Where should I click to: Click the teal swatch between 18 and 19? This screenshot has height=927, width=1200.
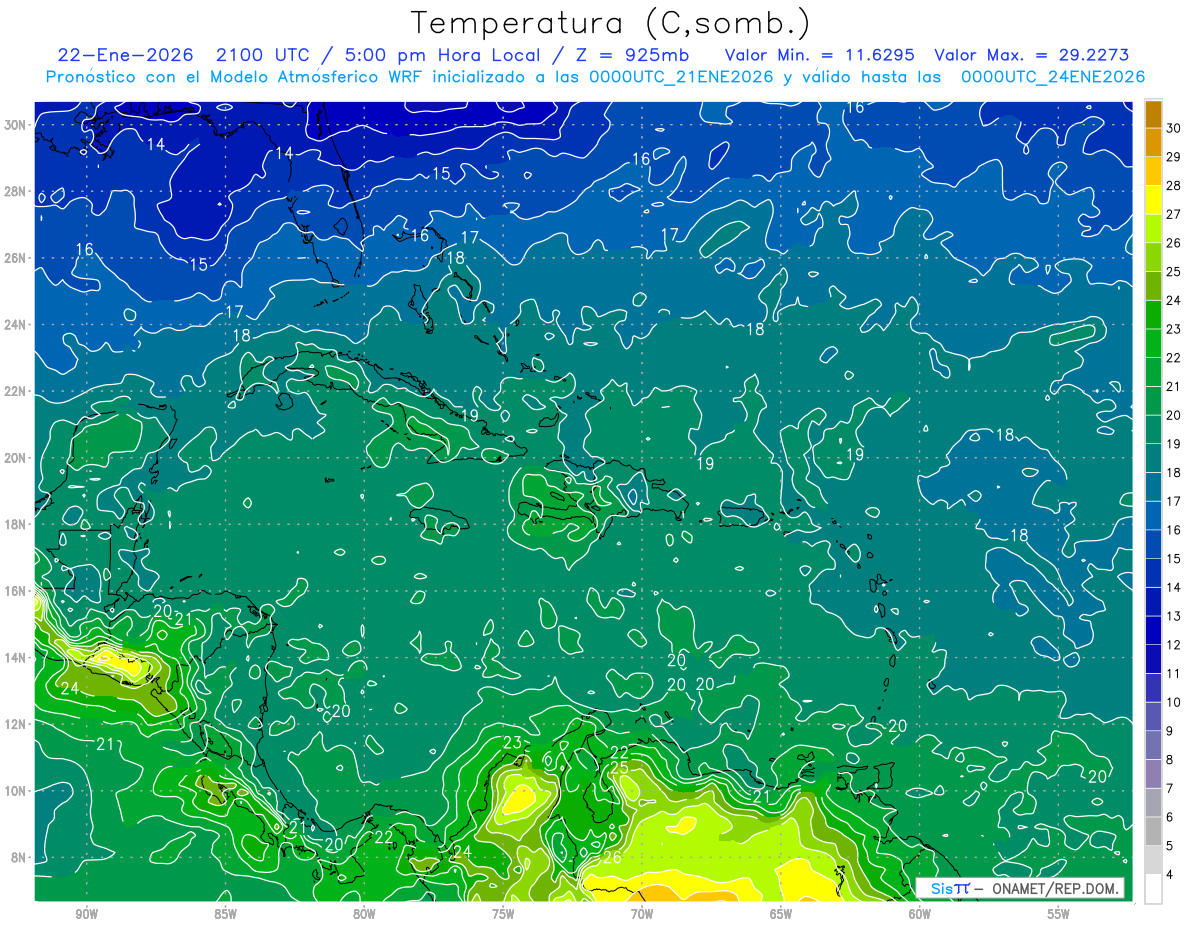[1153, 458]
